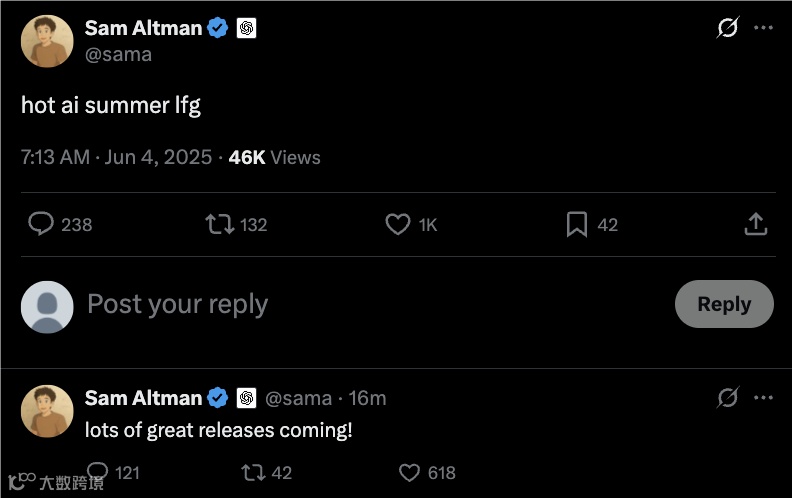The height and width of the screenshot is (498, 792).
Task: Click the 16m timestamp on the reply
Action: pos(367,398)
